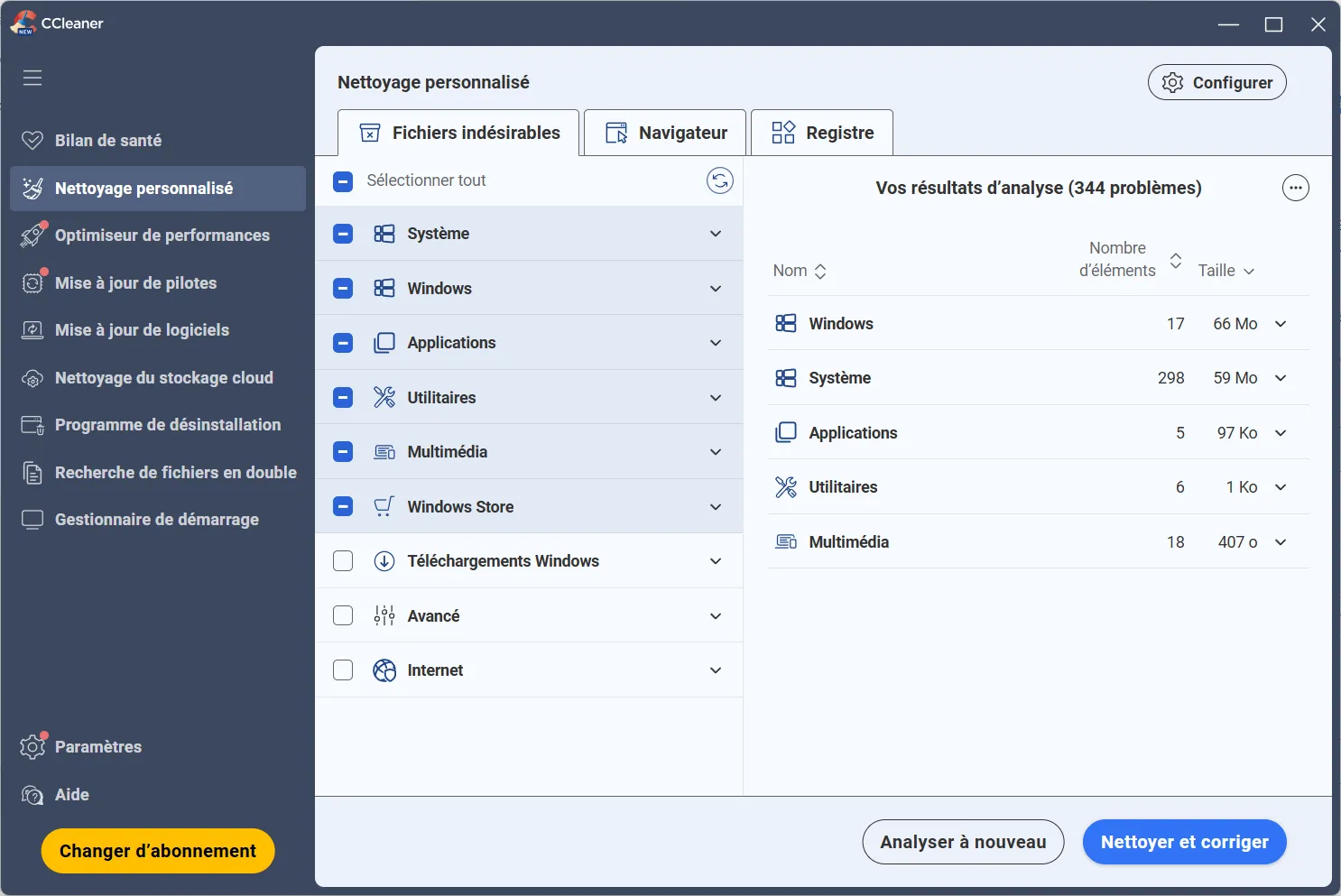Click the Aide help icon
Screen dimensions: 1341x896
[32, 795]
